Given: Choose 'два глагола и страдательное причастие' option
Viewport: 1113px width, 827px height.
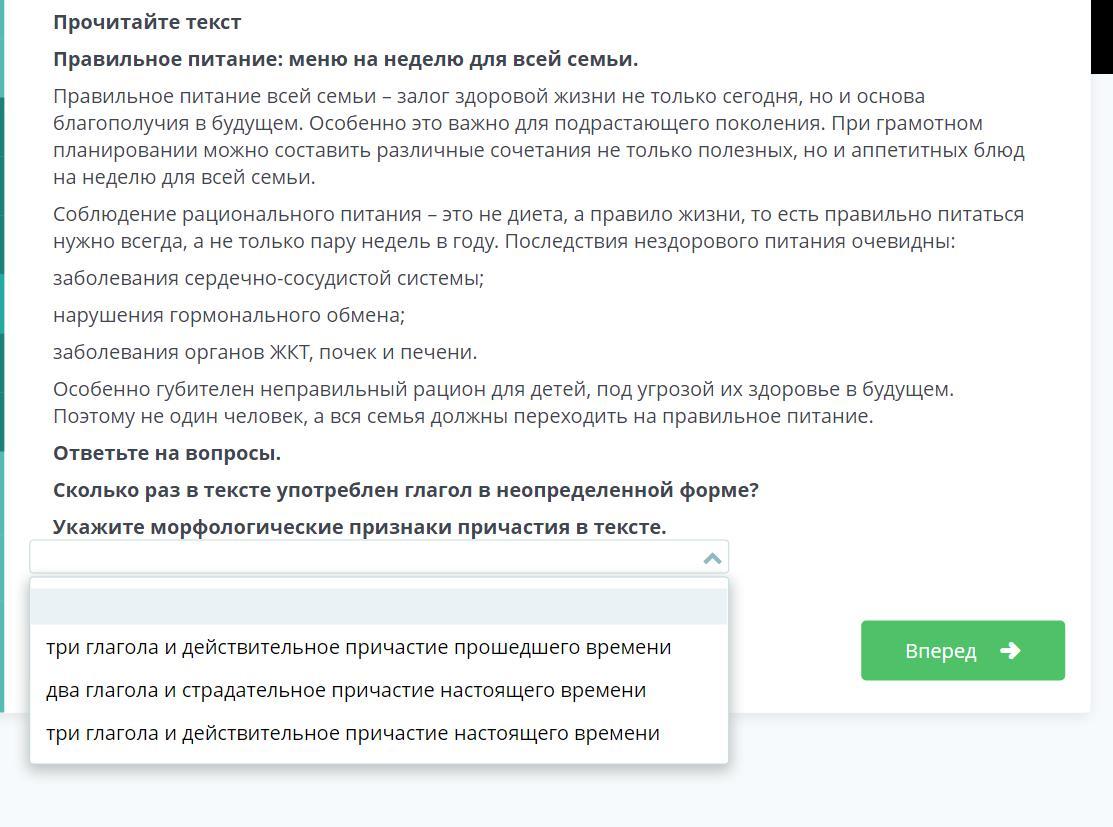Looking at the screenshot, I should coord(346,690).
